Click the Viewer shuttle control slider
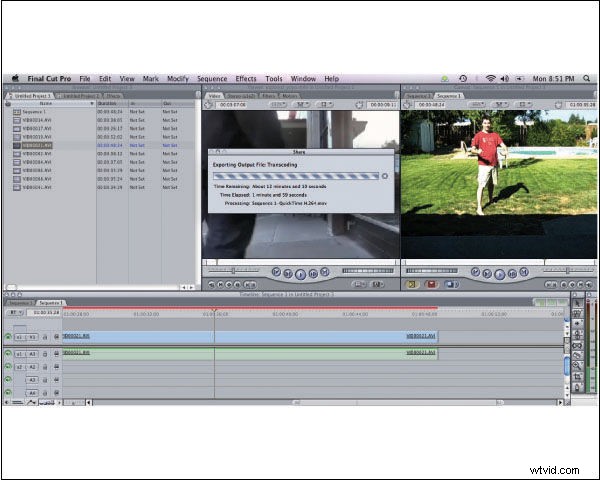Viewport: 600px width, 480px height. [x=233, y=270]
